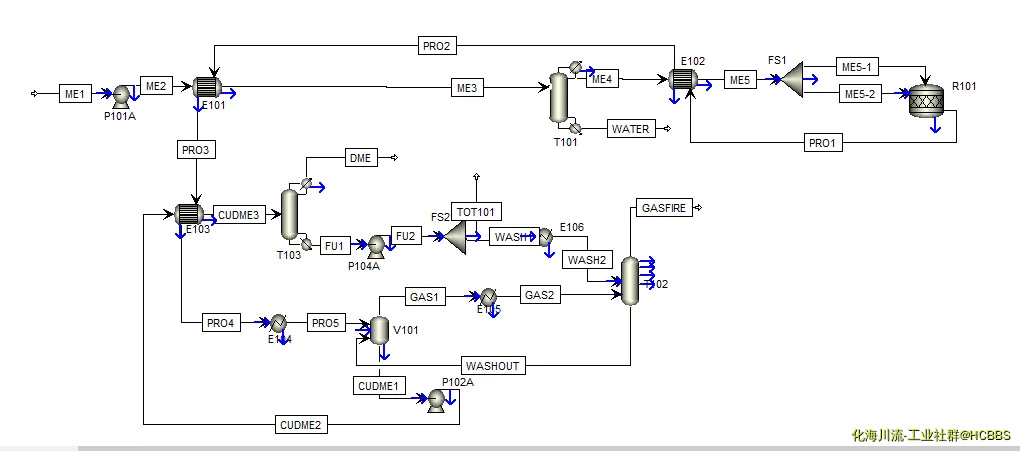Select the ME2 stream label
Screen dimensions: 1020x451
click(x=157, y=85)
